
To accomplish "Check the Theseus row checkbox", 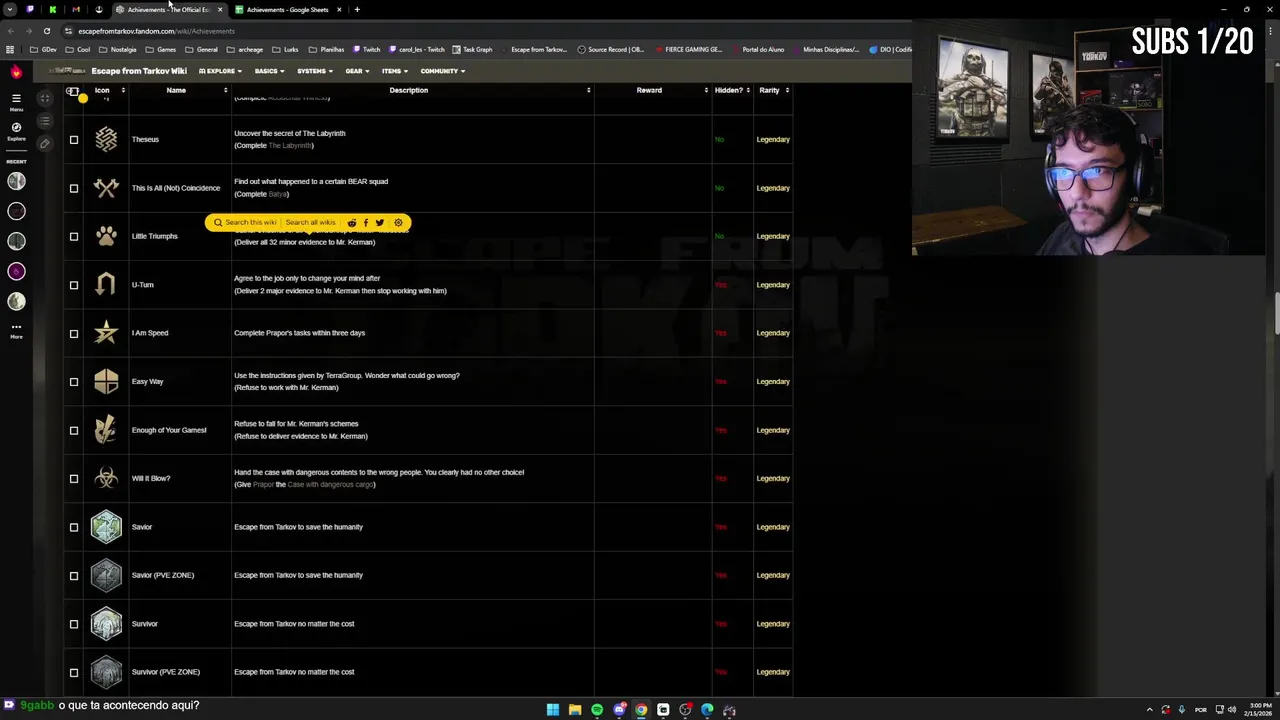I will click(x=74, y=140).
